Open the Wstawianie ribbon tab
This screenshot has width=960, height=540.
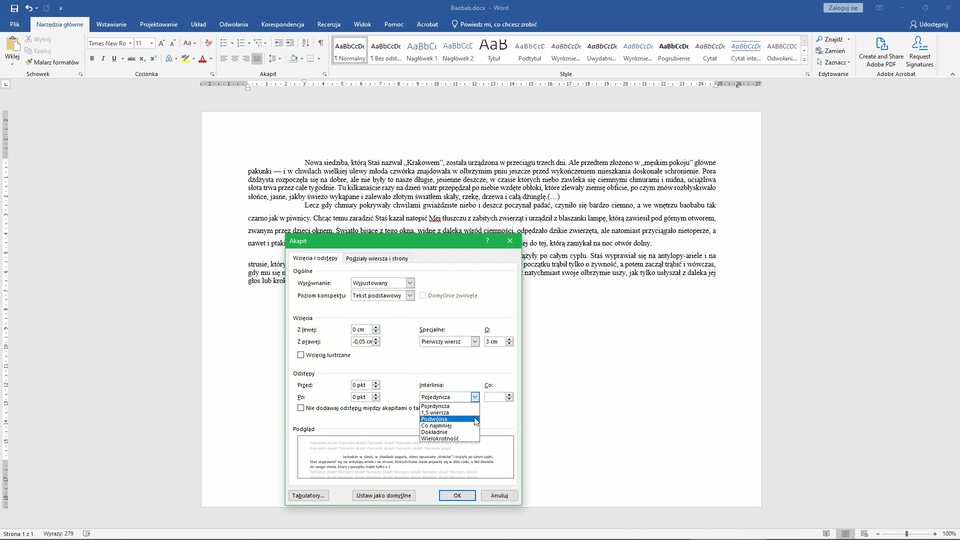[x=111, y=23]
